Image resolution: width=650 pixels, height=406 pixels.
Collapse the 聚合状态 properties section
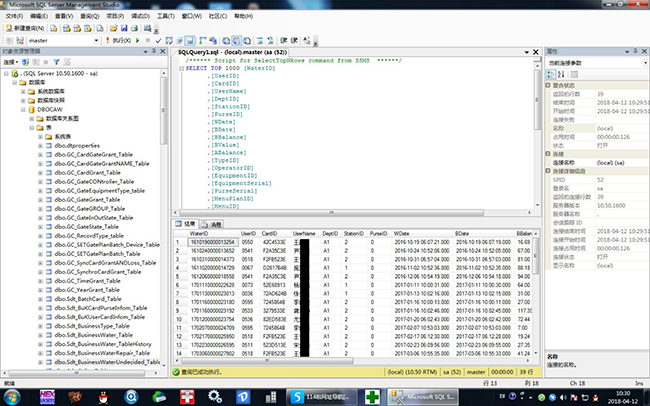(548, 85)
